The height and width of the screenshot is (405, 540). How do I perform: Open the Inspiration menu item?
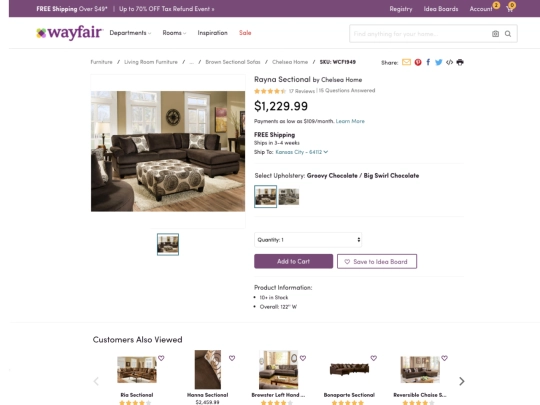(212, 33)
